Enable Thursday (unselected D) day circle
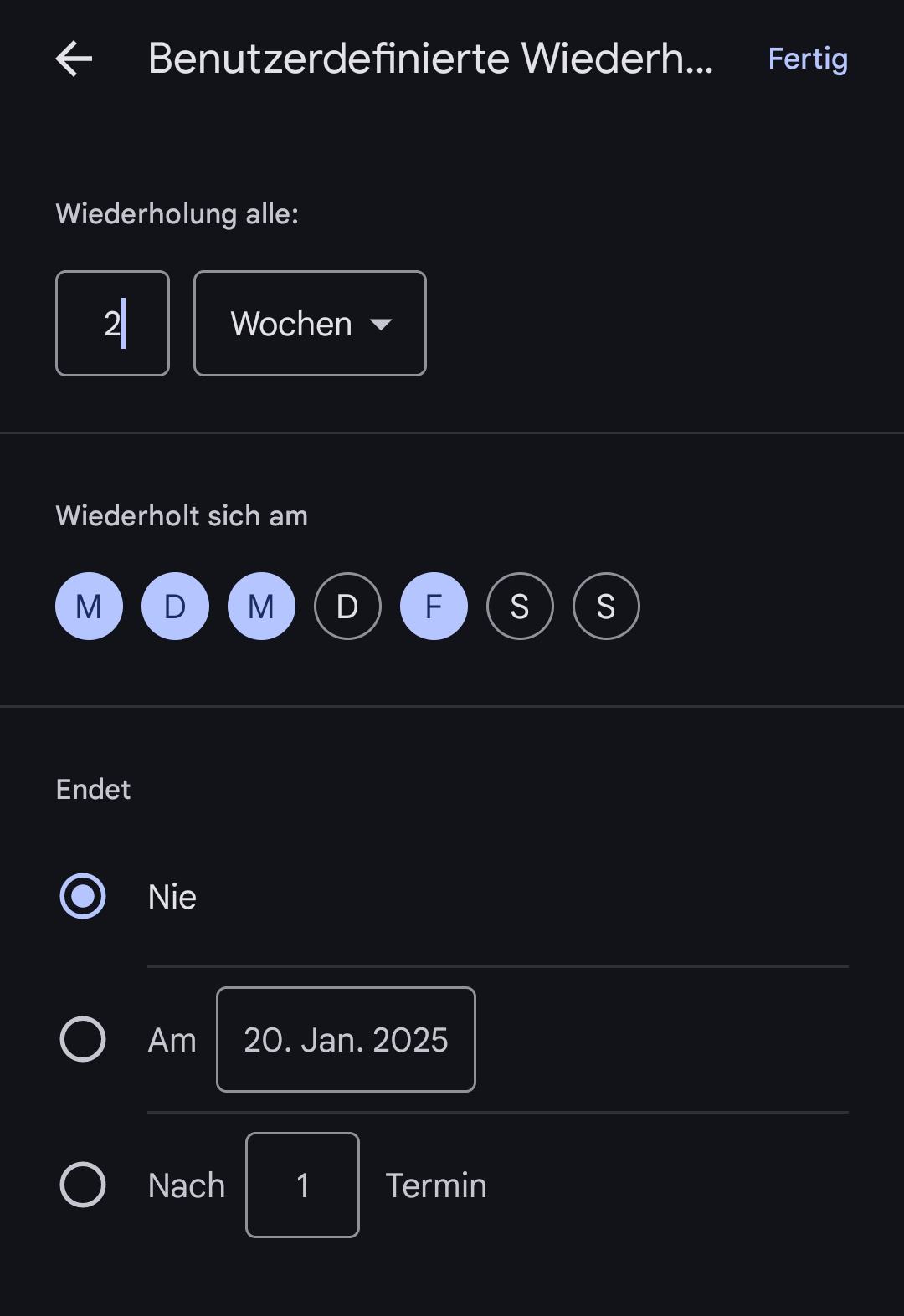Image resolution: width=904 pixels, height=1316 pixels. coord(347,607)
